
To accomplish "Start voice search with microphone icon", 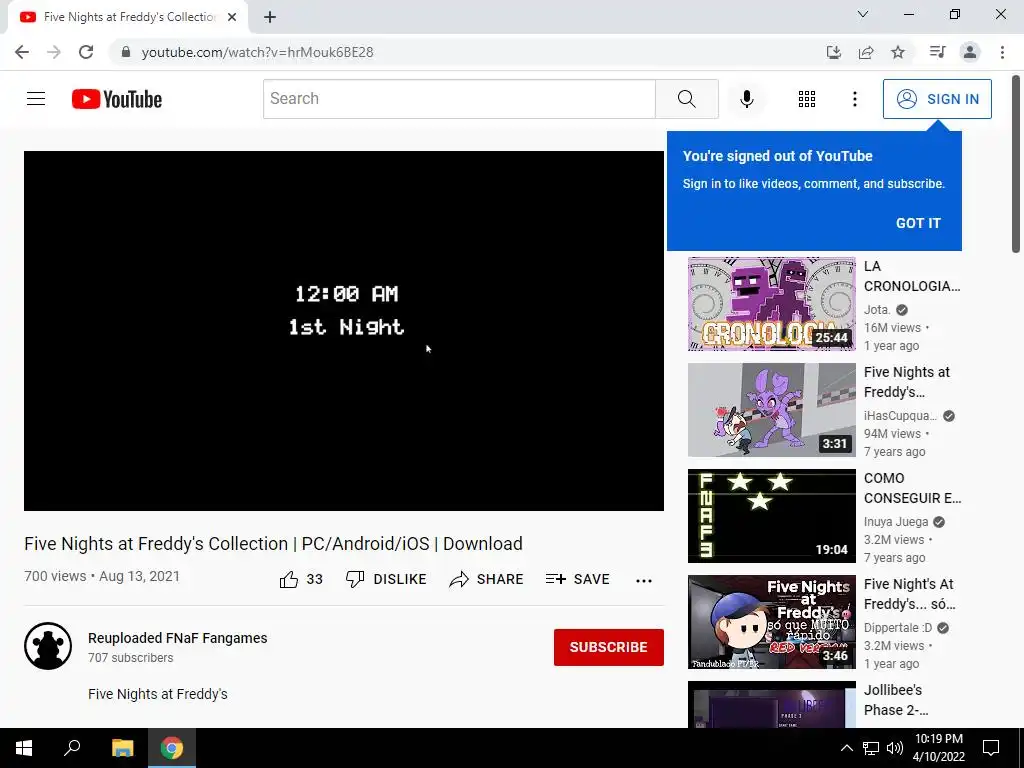I will [x=746, y=99].
